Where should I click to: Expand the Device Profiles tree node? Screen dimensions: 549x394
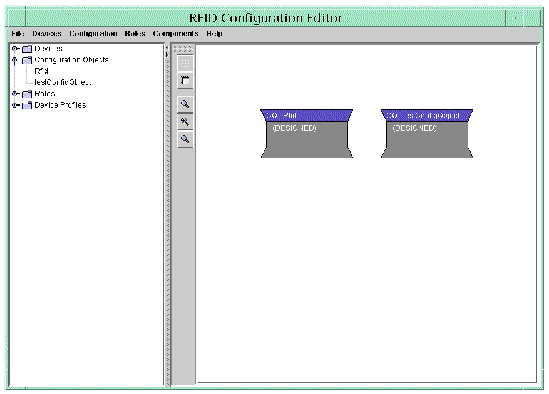click(x=15, y=105)
